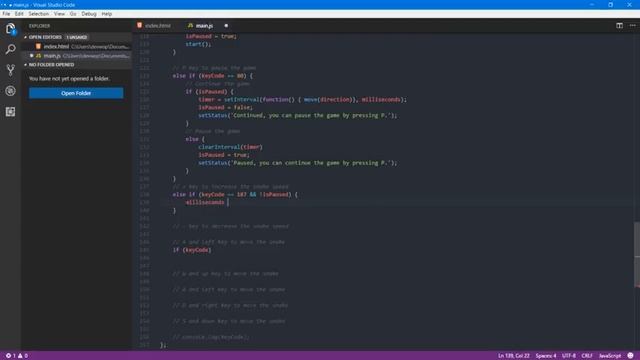Open the Go menu
The image size is (640, 360).
click(73, 14)
